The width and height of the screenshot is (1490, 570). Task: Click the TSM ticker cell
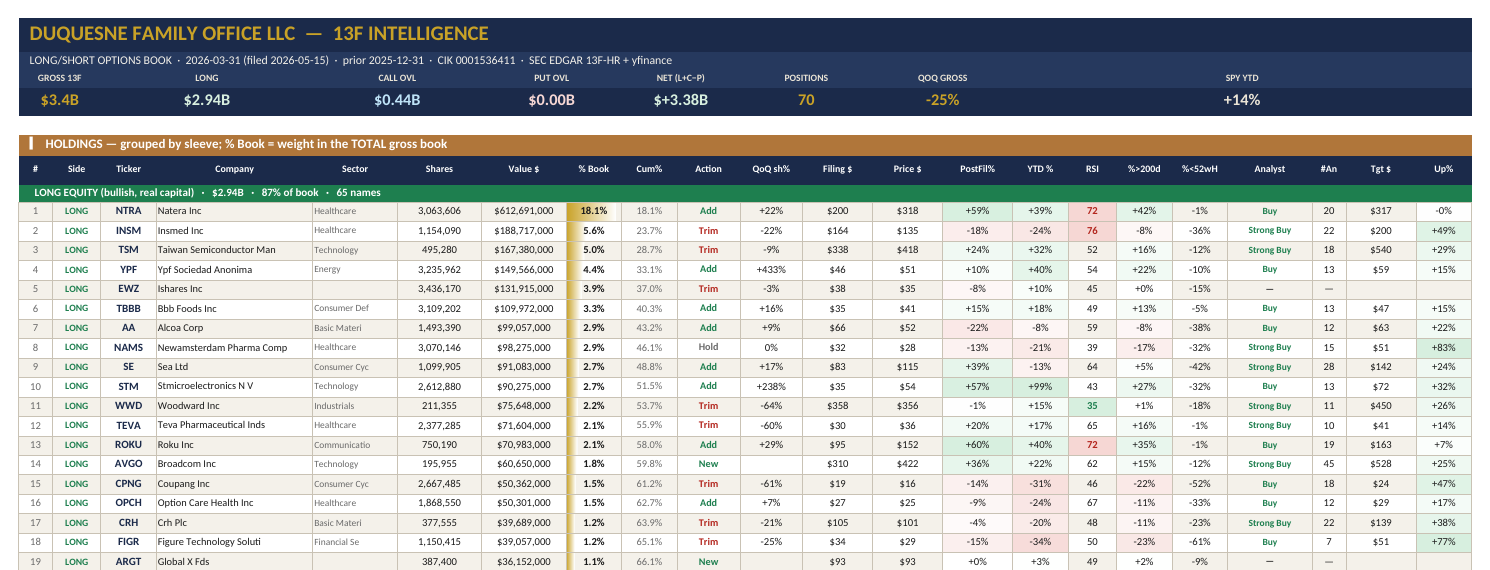(x=128, y=250)
